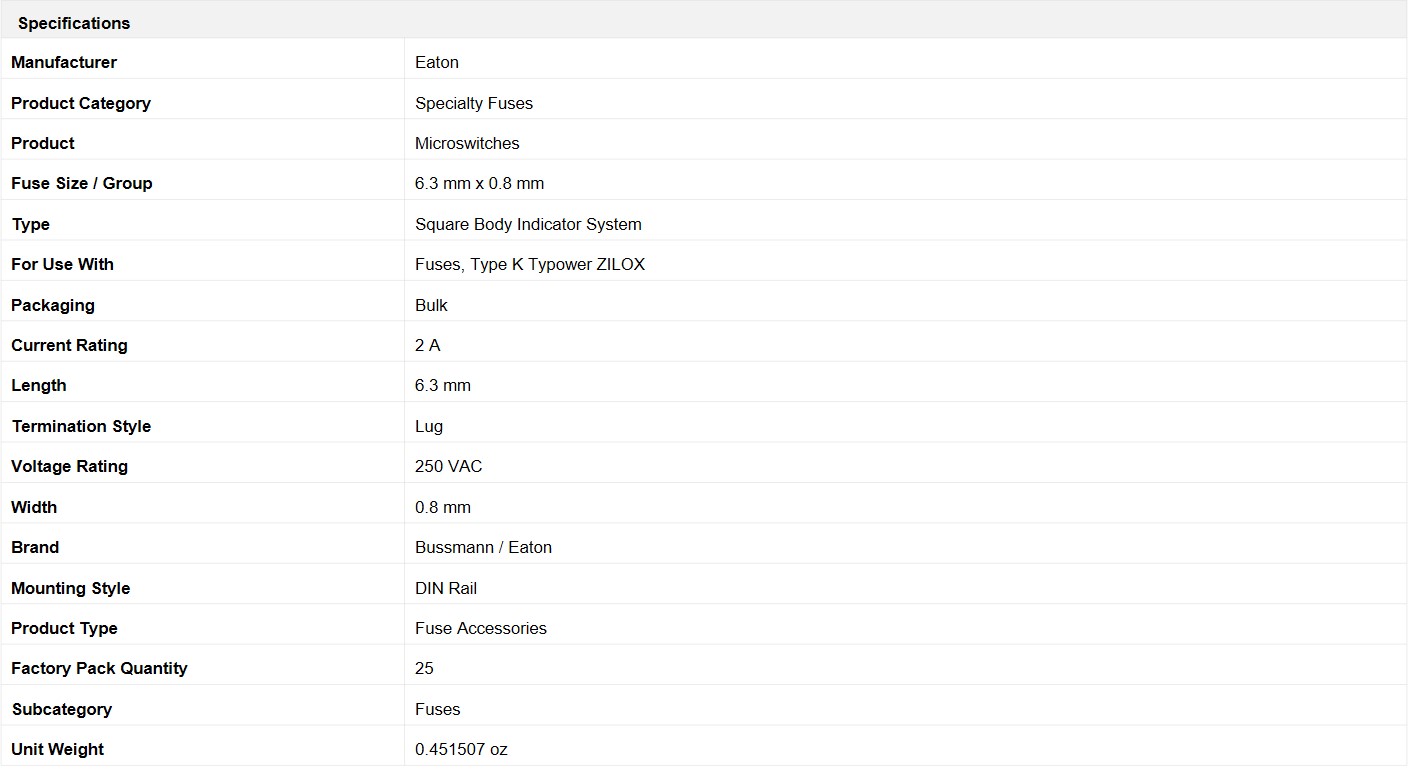Click the Width 0.8 mm value

(443, 507)
